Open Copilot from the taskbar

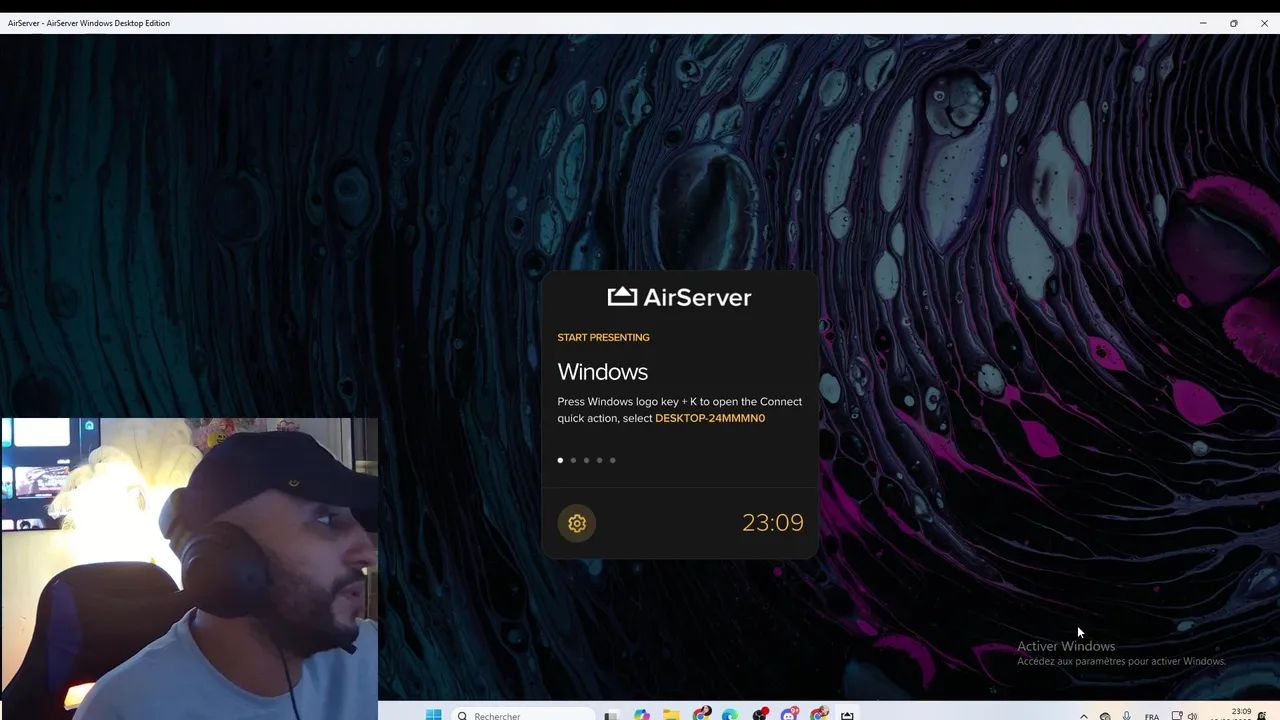[641, 715]
